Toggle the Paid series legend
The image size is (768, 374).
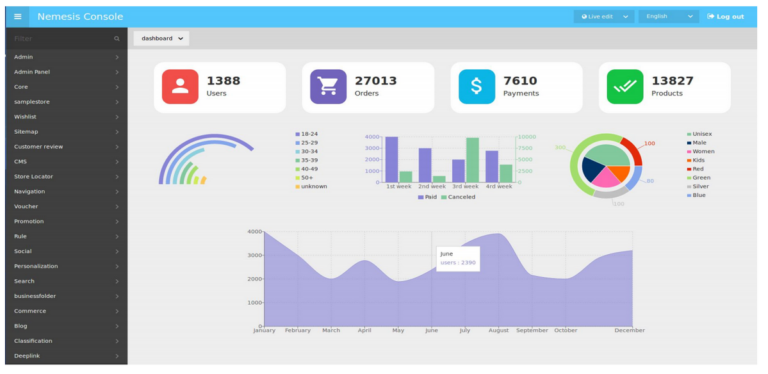(x=427, y=197)
